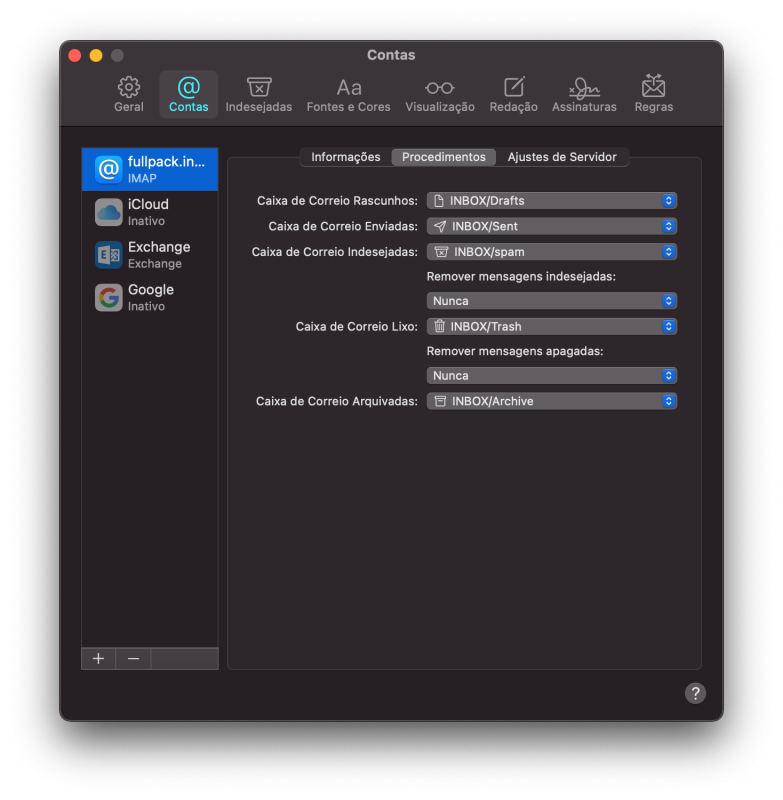Select the iCloud account in sidebar

(x=150, y=212)
